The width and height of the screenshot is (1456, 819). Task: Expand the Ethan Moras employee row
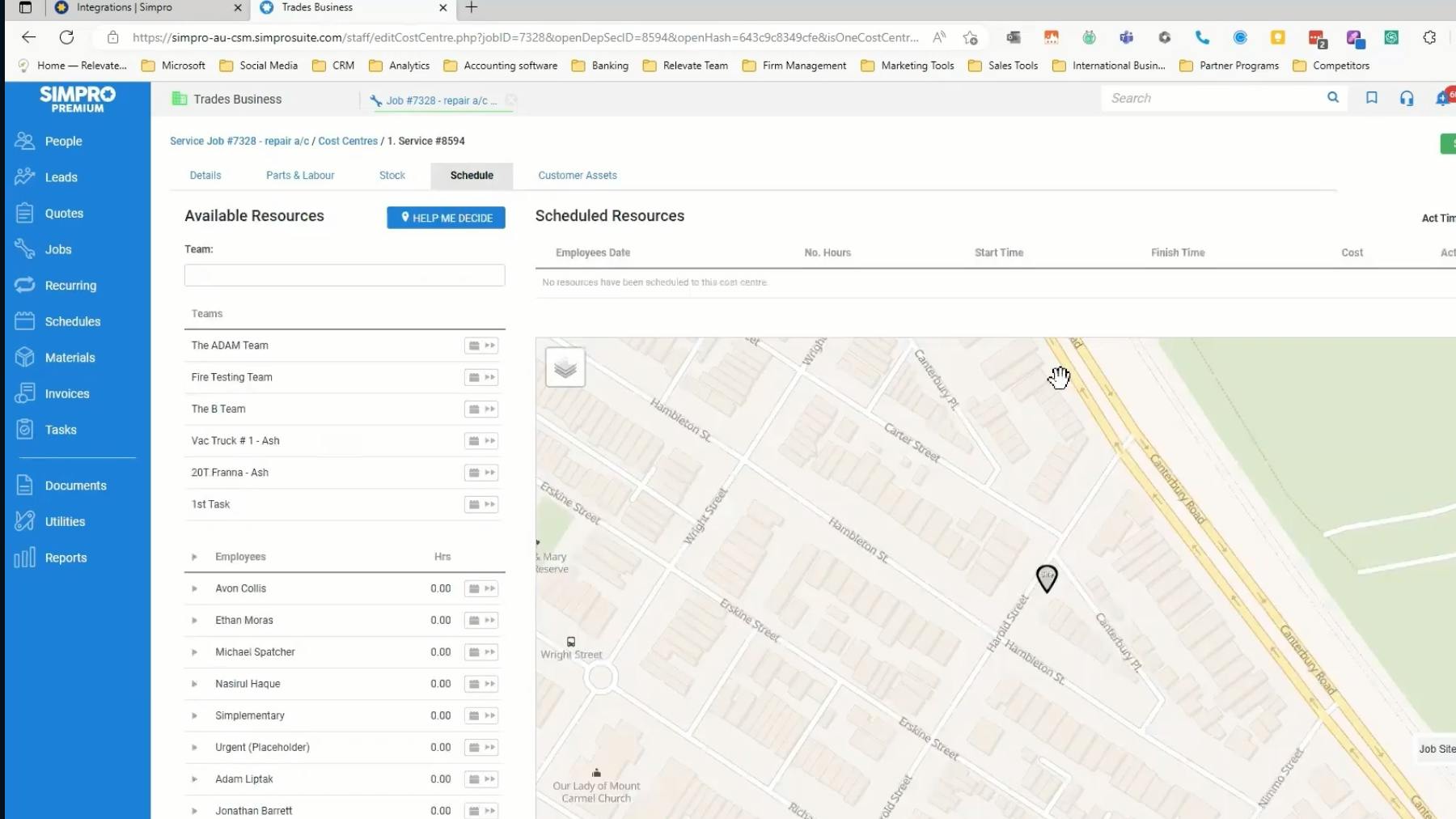194,621
